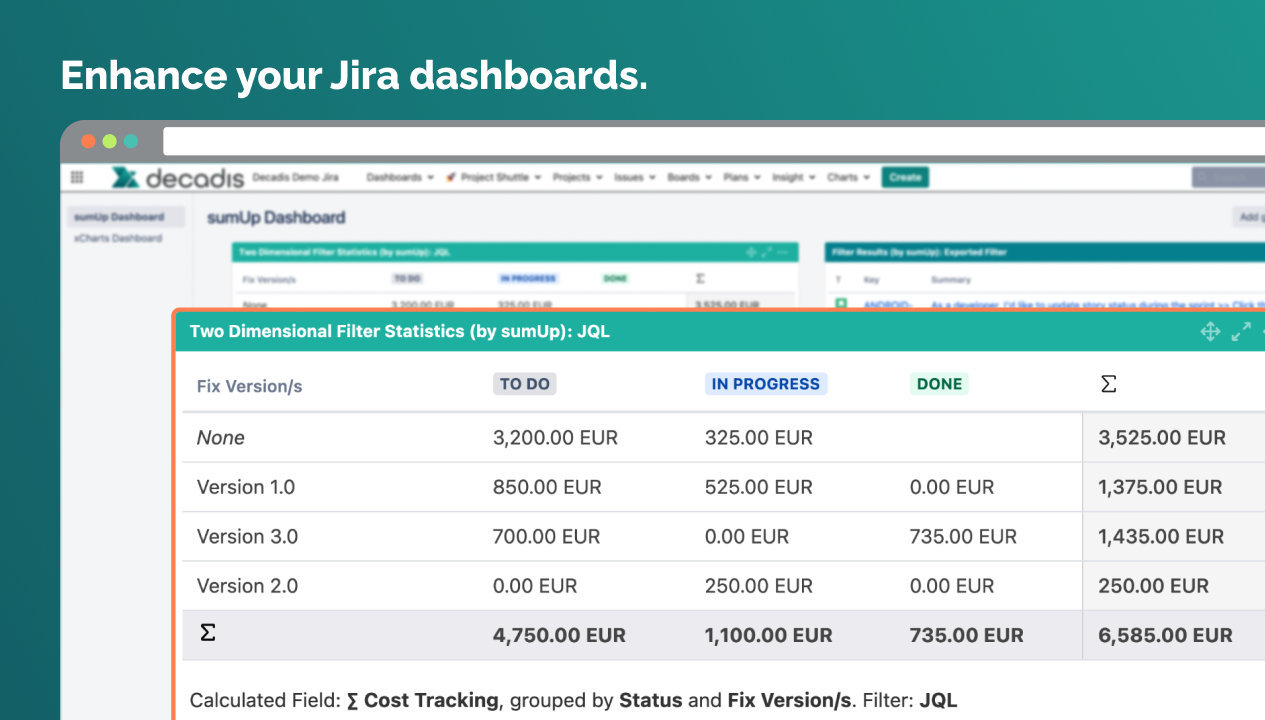
Task: Open the Insight dropdown menu
Action: click(794, 177)
